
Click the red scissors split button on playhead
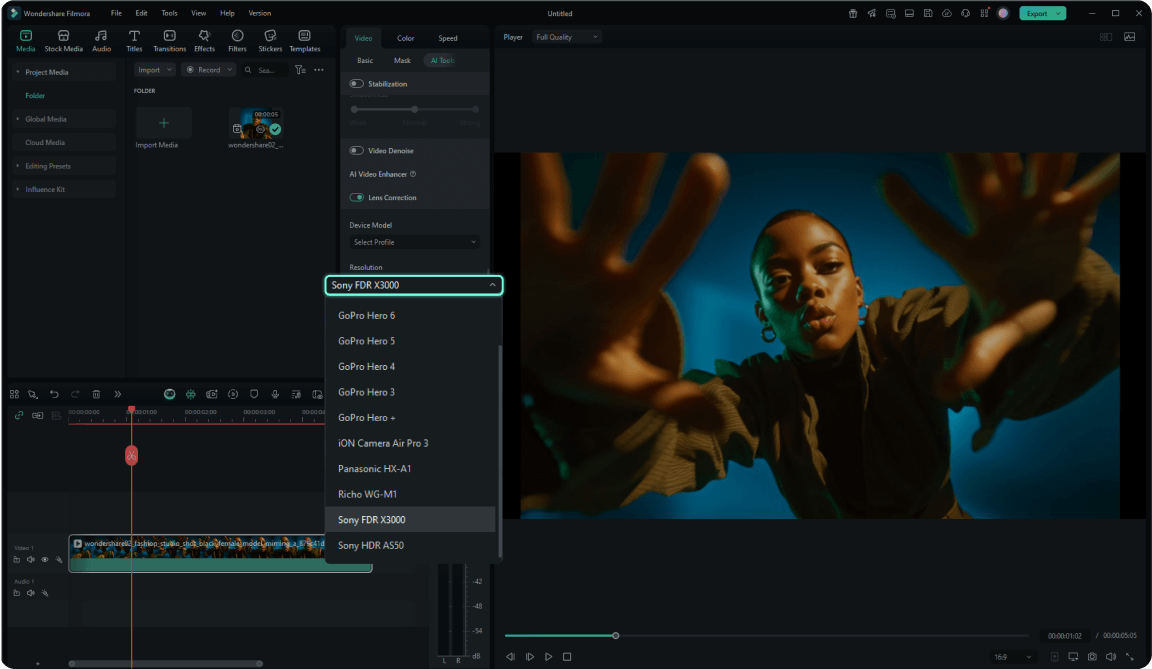pos(132,456)
